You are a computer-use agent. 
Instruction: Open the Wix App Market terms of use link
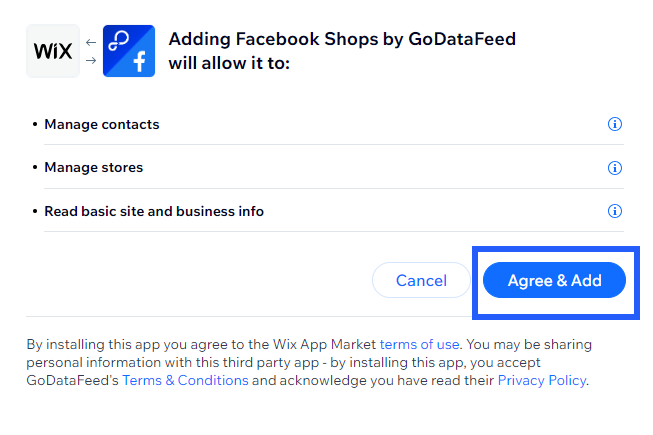[x=419, y=345]
